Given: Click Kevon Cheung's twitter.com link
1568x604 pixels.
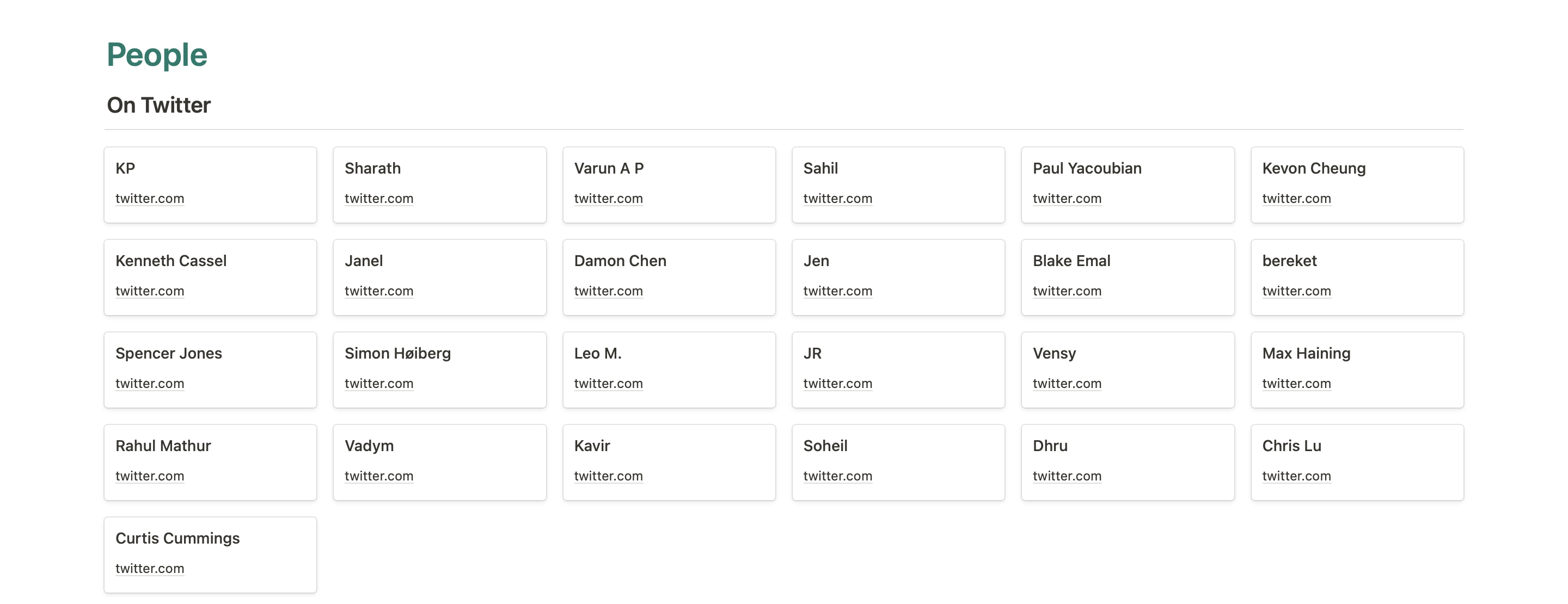Looking at the screenshot, I should click(x=1296, y=198).
